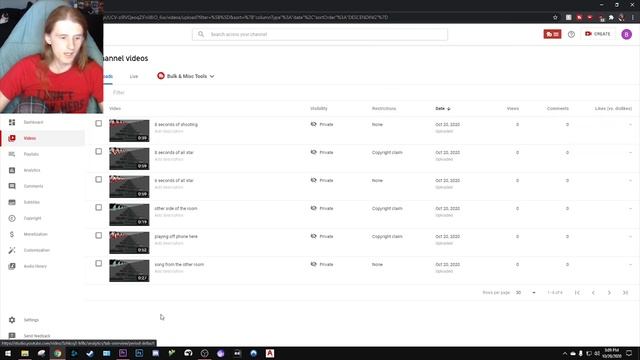Open File Explorer from the taskbar
Image resolution: width=640 pixels, height=360 pixels.
(25, 353)
